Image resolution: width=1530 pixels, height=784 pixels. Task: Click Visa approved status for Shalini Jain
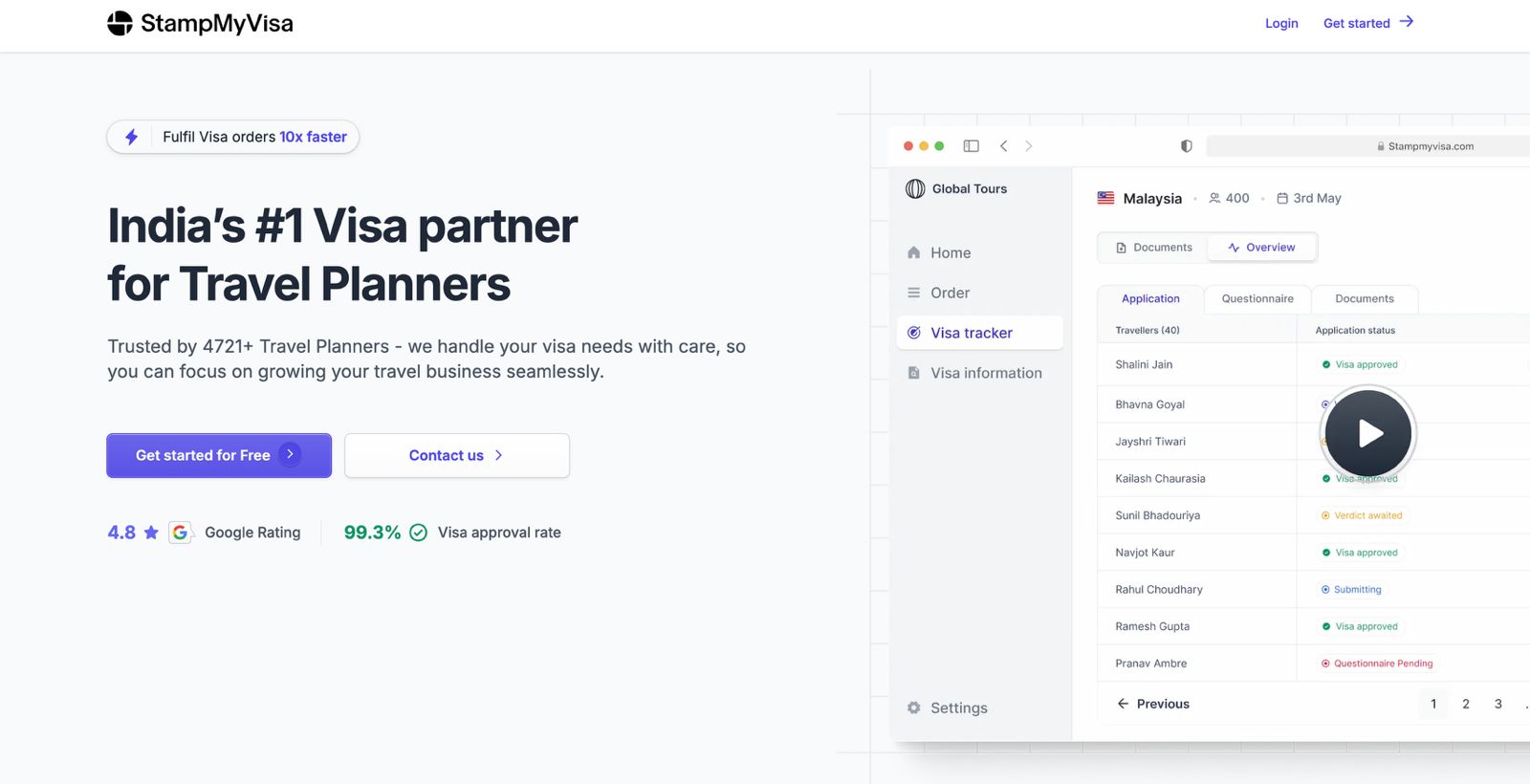tap(1360, 364)
